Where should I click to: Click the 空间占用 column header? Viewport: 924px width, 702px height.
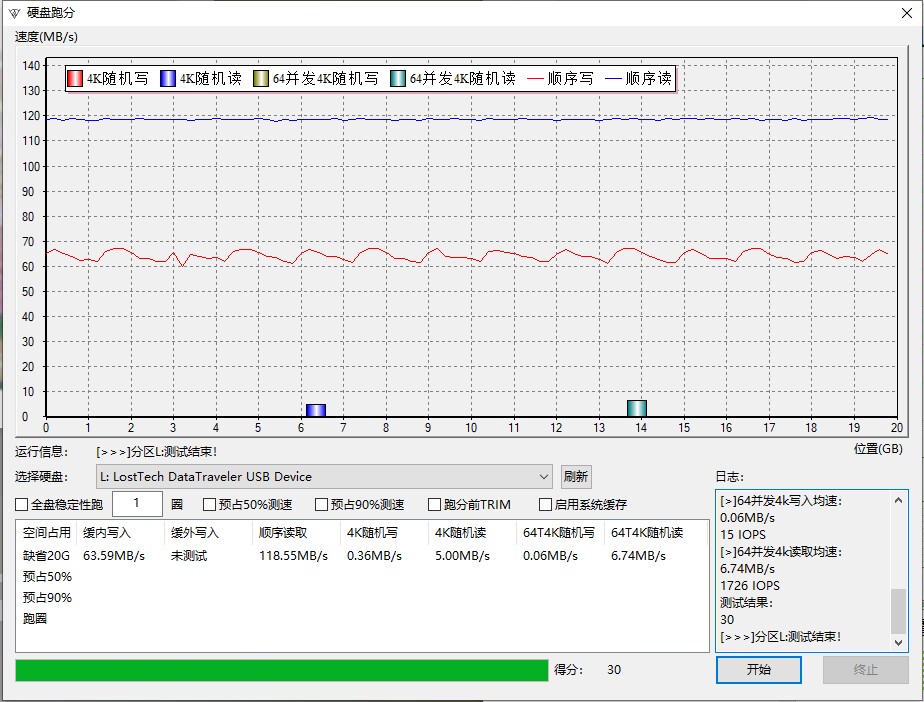coord(47,533)
